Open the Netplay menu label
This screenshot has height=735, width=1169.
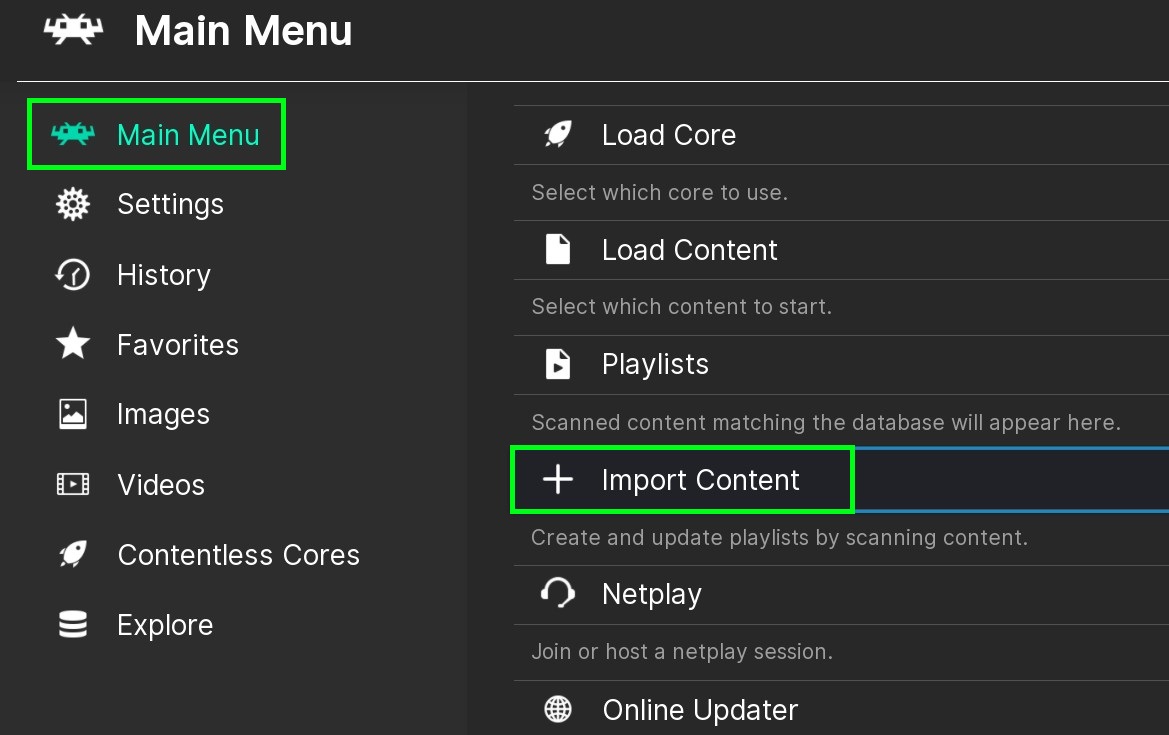coord(651,595)
